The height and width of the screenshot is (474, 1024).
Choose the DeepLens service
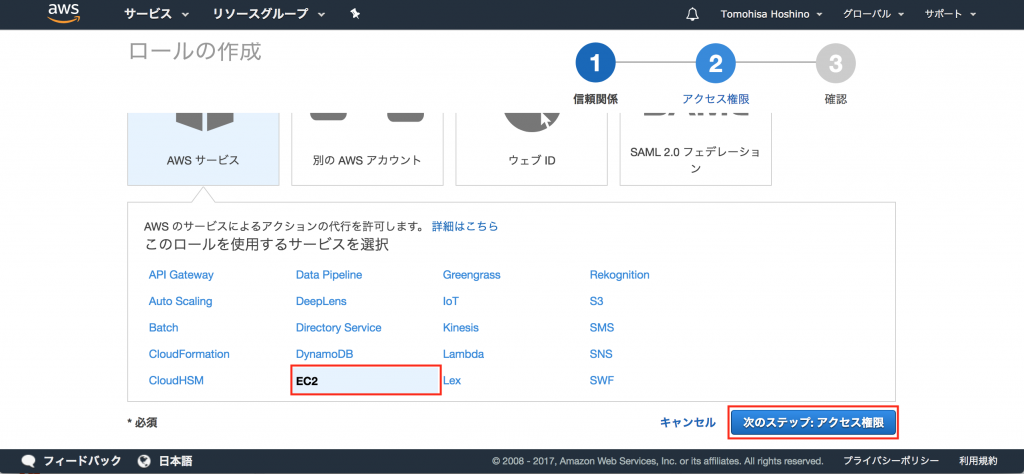click(x=321, y=302)
